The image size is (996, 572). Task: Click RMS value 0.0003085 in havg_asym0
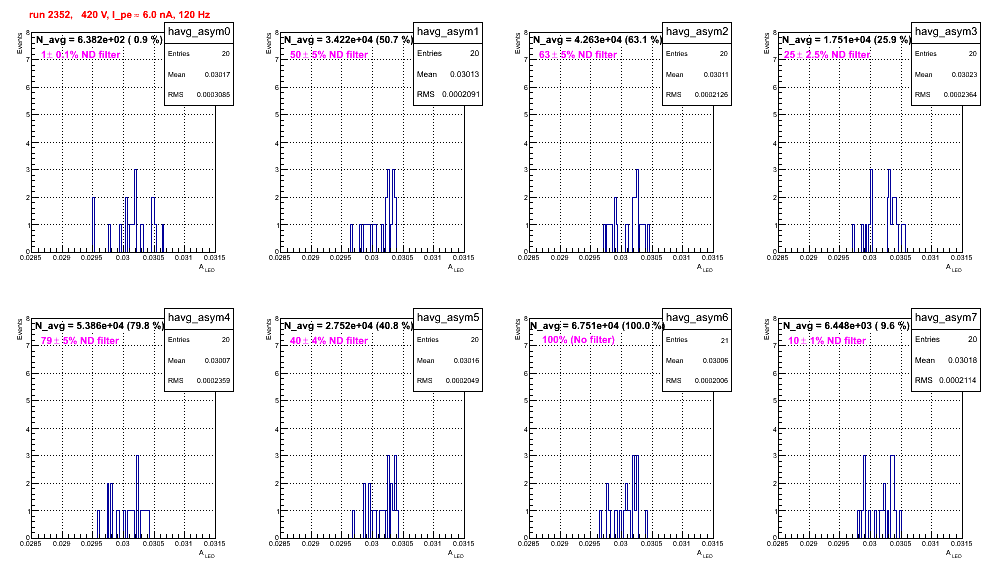point(213,94)
